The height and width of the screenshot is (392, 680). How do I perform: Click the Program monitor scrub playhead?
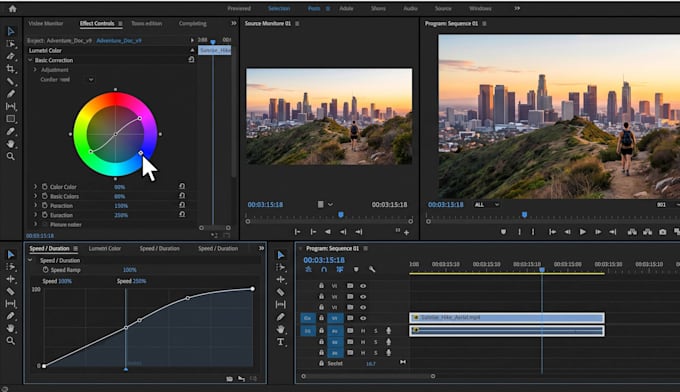click(524, 214)
